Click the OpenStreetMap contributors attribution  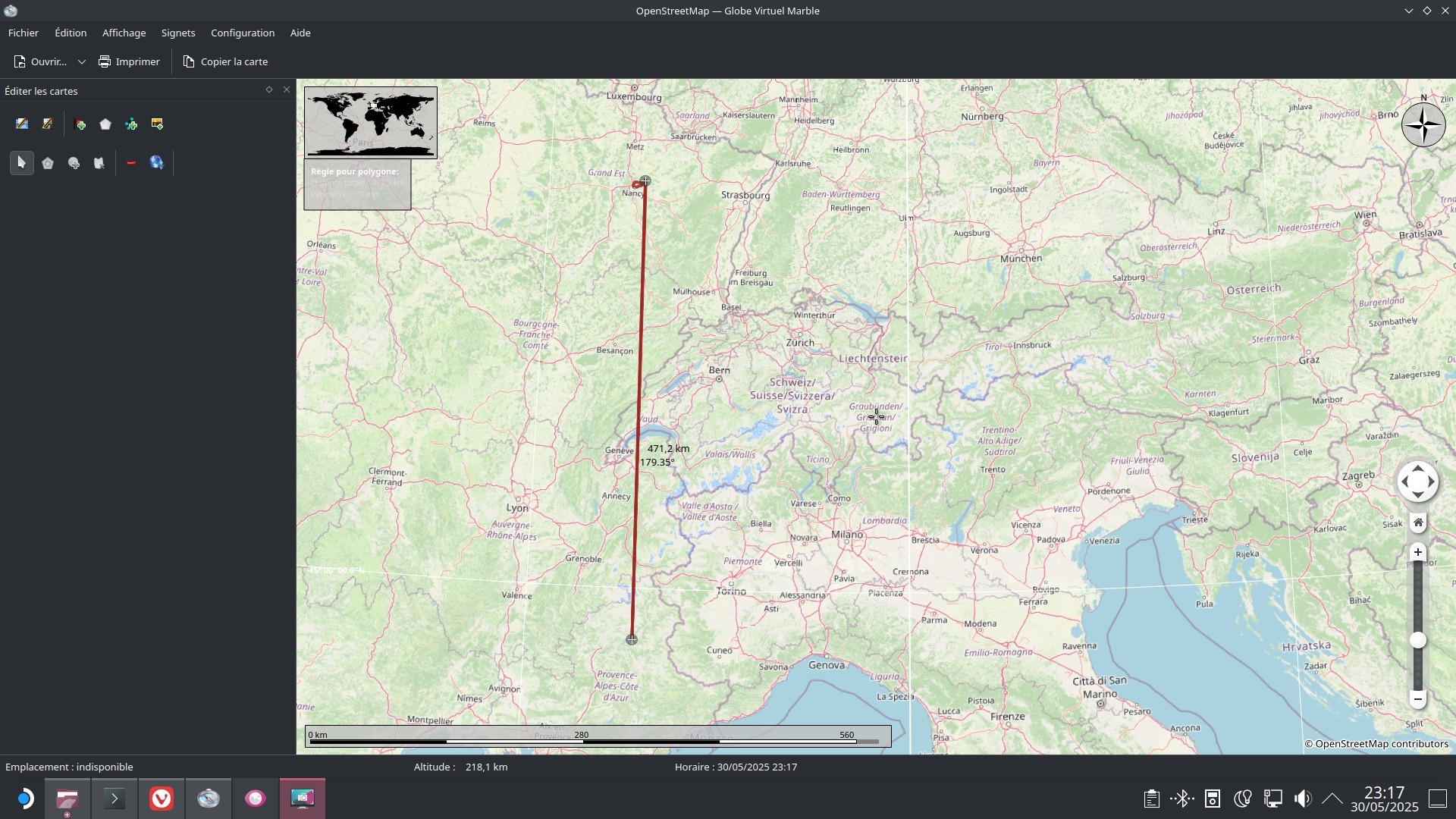point(1376,744)
